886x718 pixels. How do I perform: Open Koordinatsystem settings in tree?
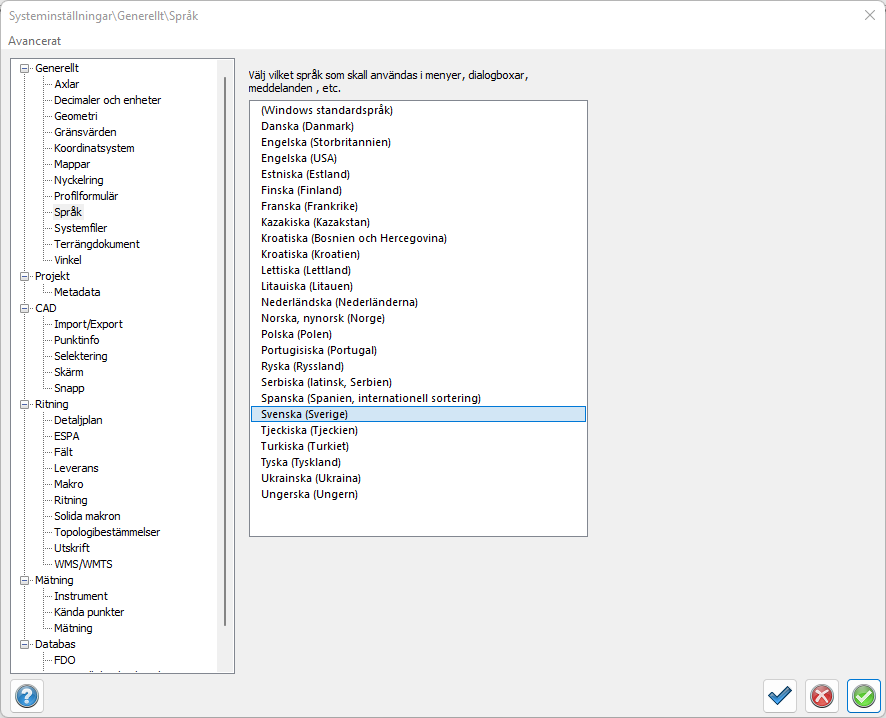(94, 148)
